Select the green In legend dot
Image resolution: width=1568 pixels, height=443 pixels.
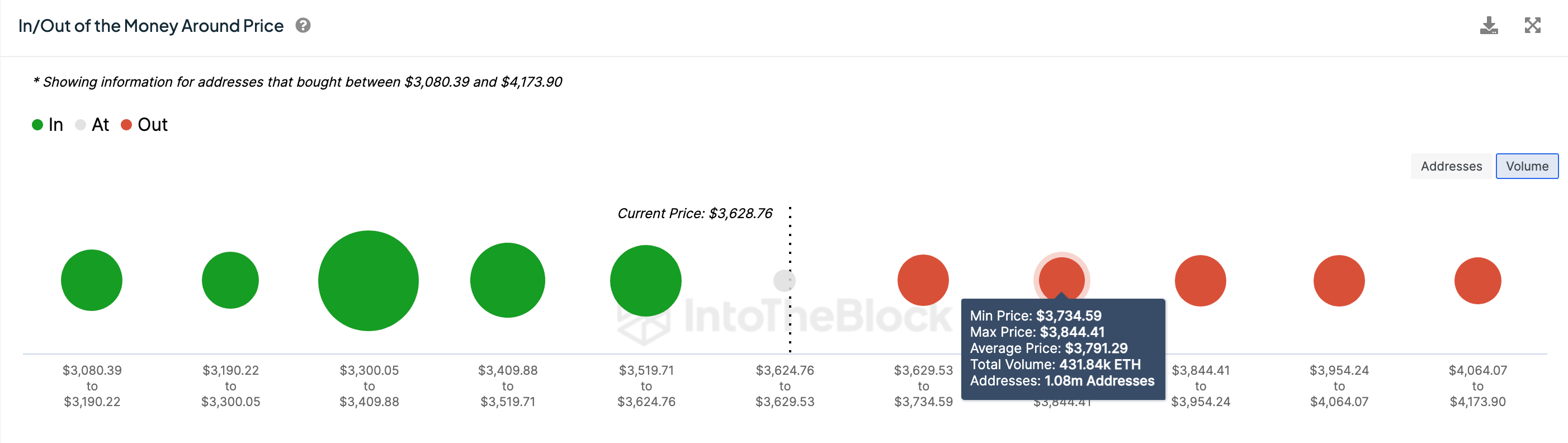pyautogui.click(x=37, y=124)
